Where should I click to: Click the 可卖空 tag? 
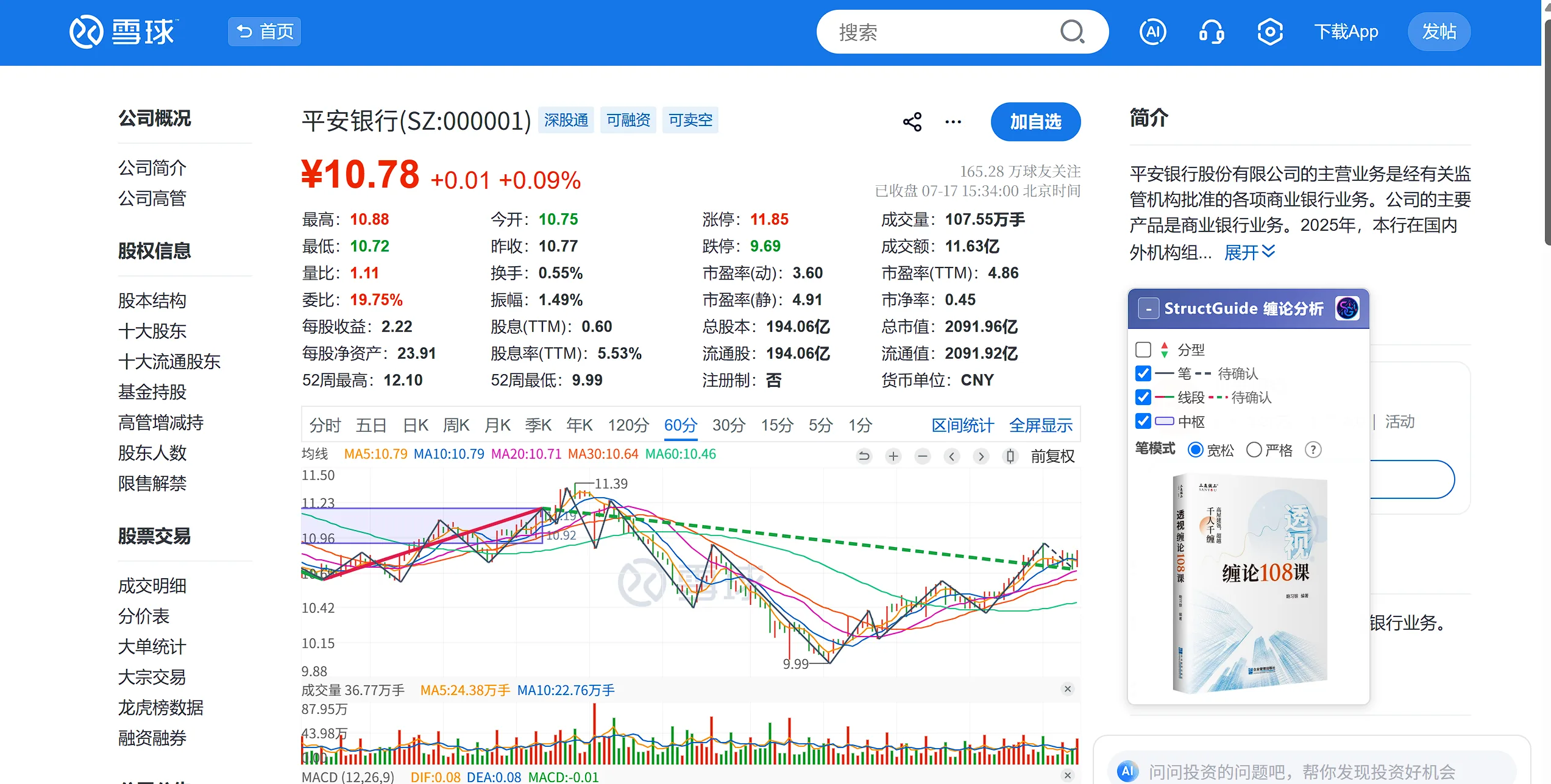(690, 120)
